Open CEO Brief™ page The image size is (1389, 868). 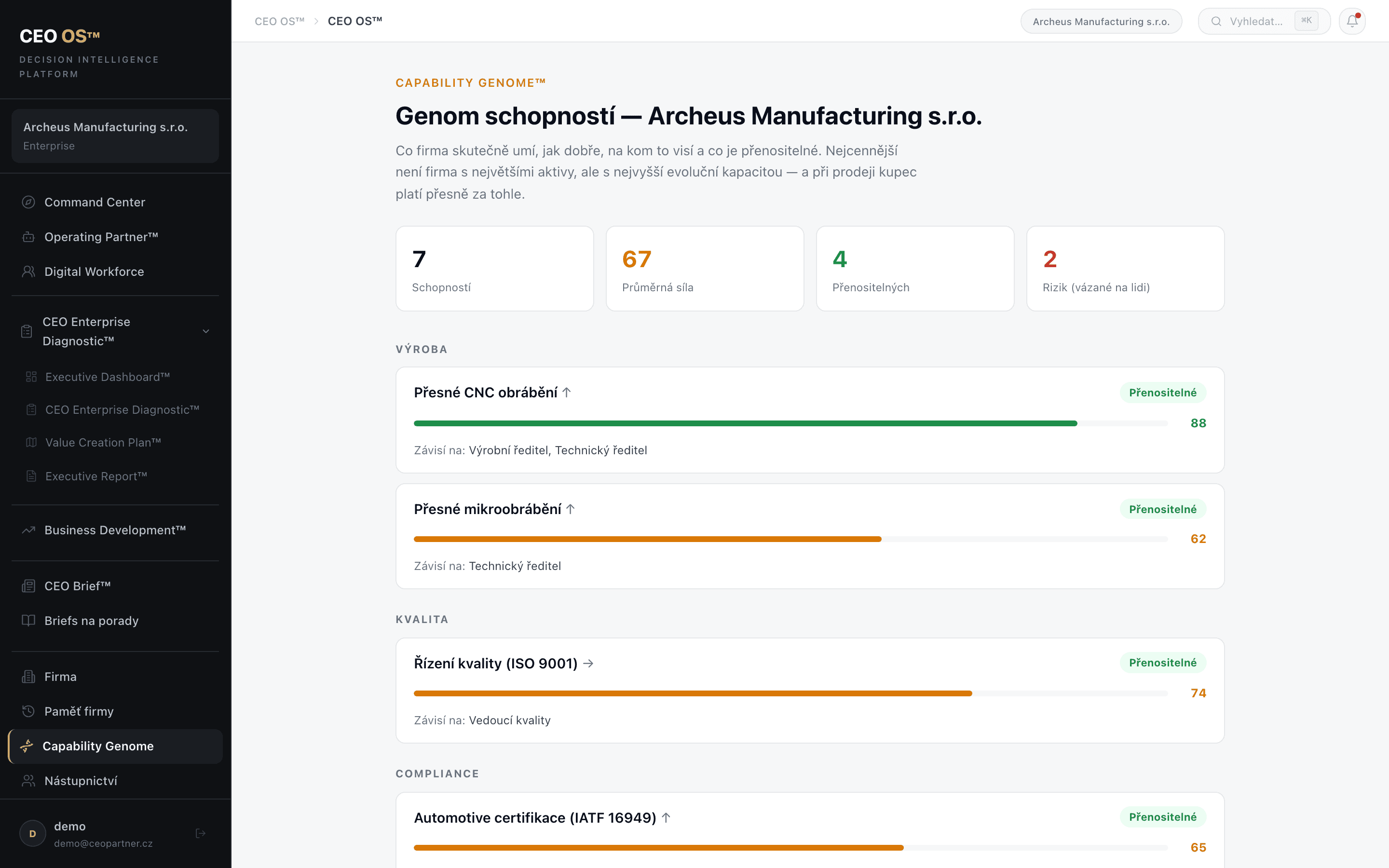pyautogui.click(x=115, y=586)
